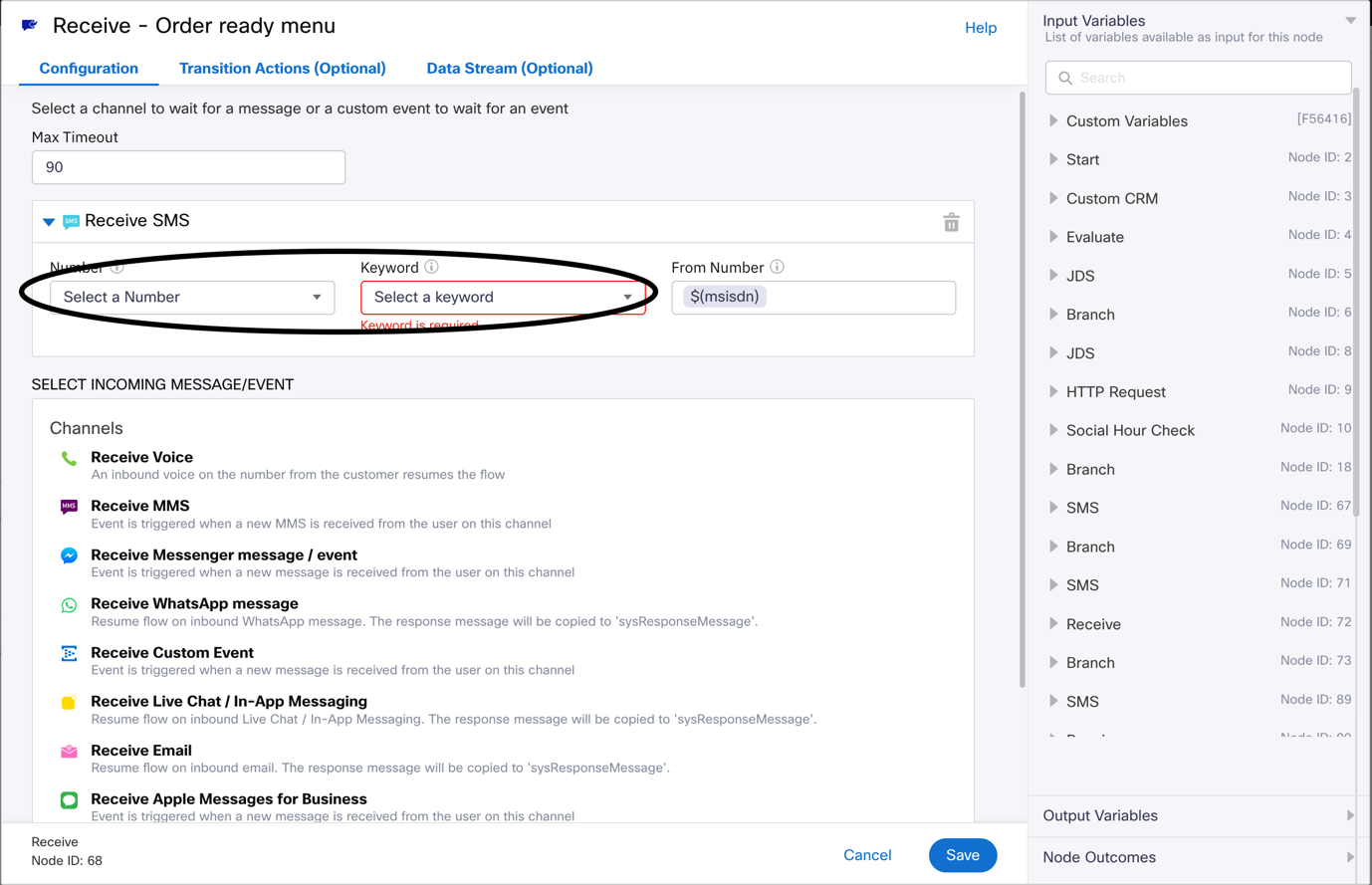Open the Data Stream (Optional) tab
The height and width of the screenshot is (885, 1372).
510,68
